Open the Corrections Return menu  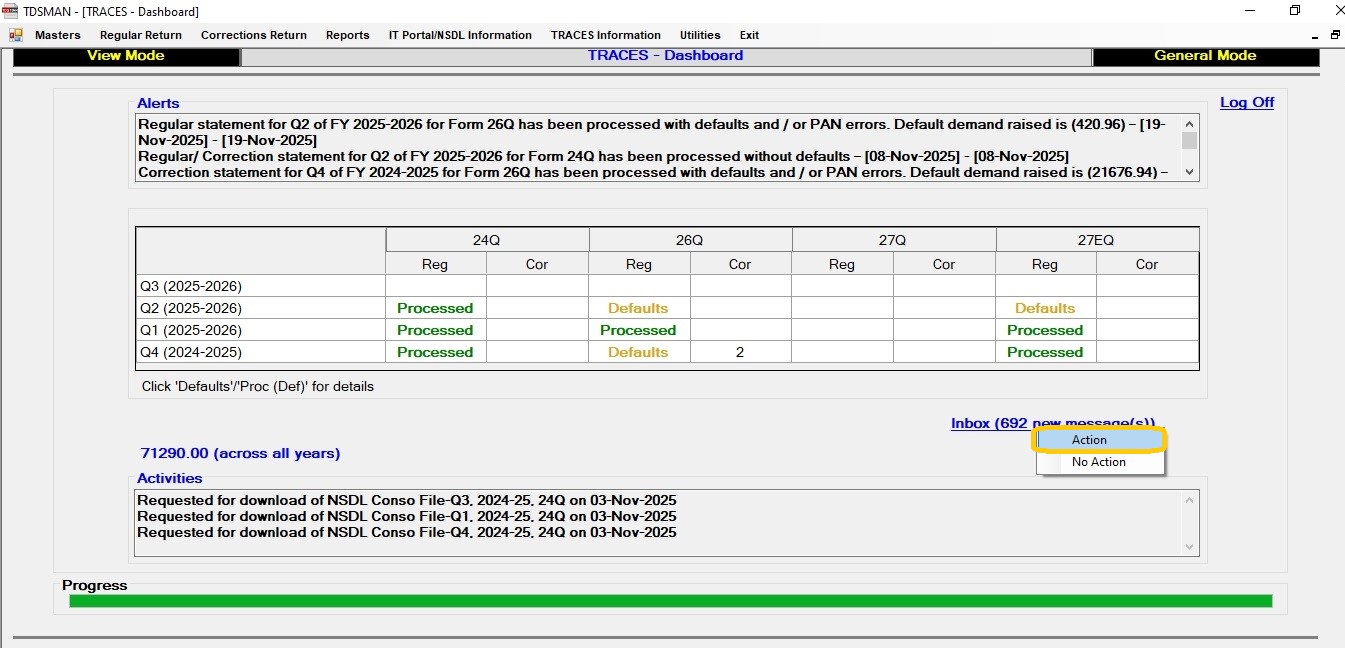tap(254, 35)
